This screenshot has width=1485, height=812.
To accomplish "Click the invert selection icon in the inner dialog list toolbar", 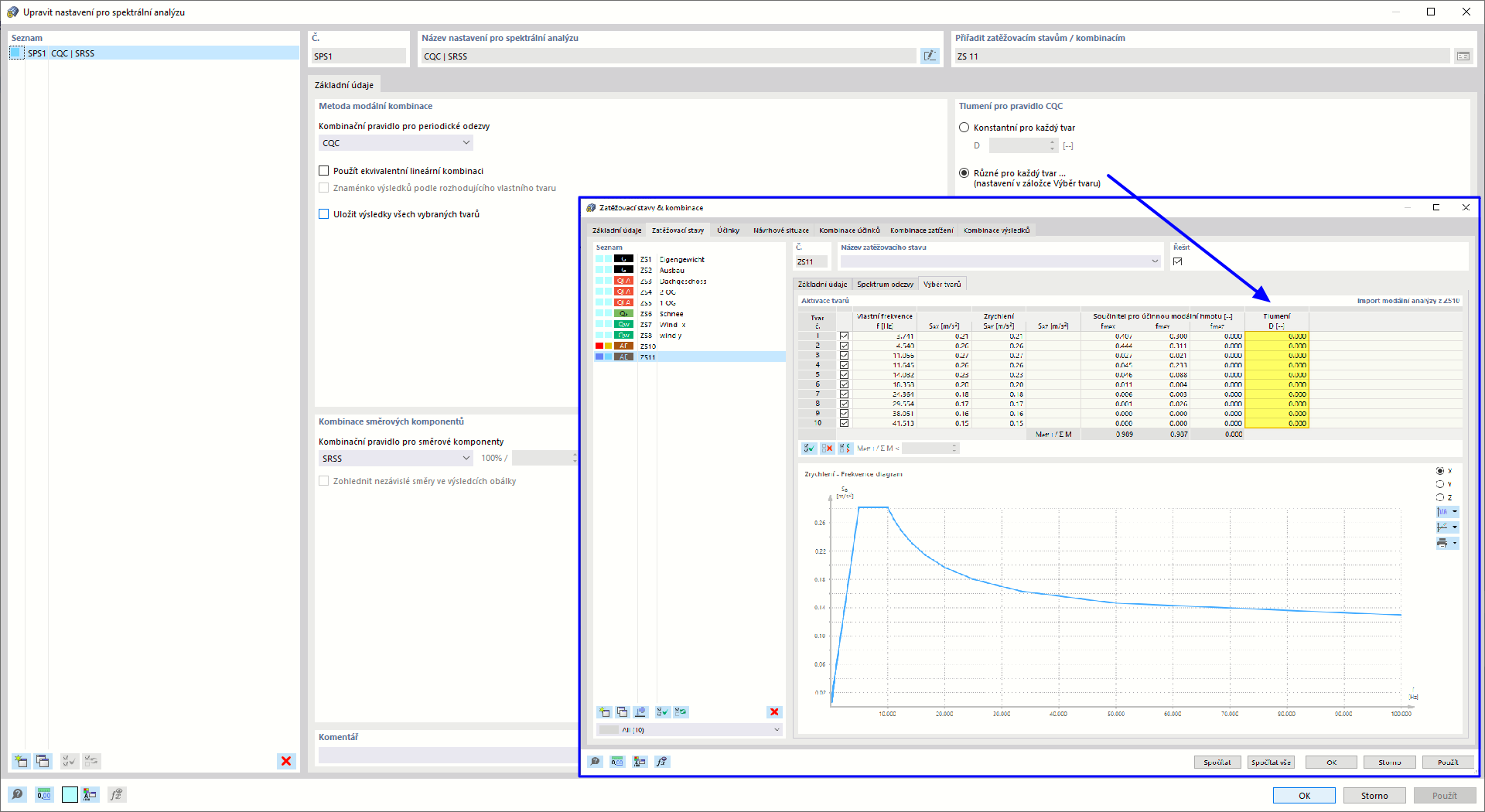I will click(681, 711).
